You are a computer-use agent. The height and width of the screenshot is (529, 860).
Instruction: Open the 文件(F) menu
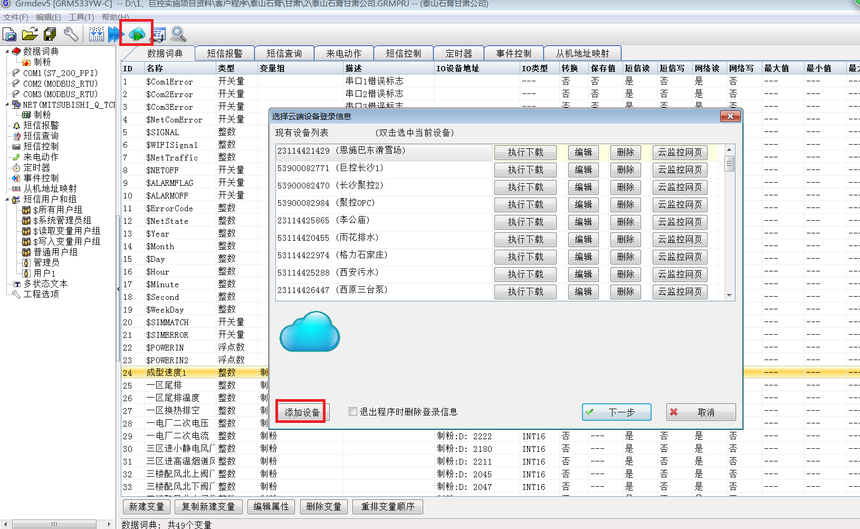15,17
